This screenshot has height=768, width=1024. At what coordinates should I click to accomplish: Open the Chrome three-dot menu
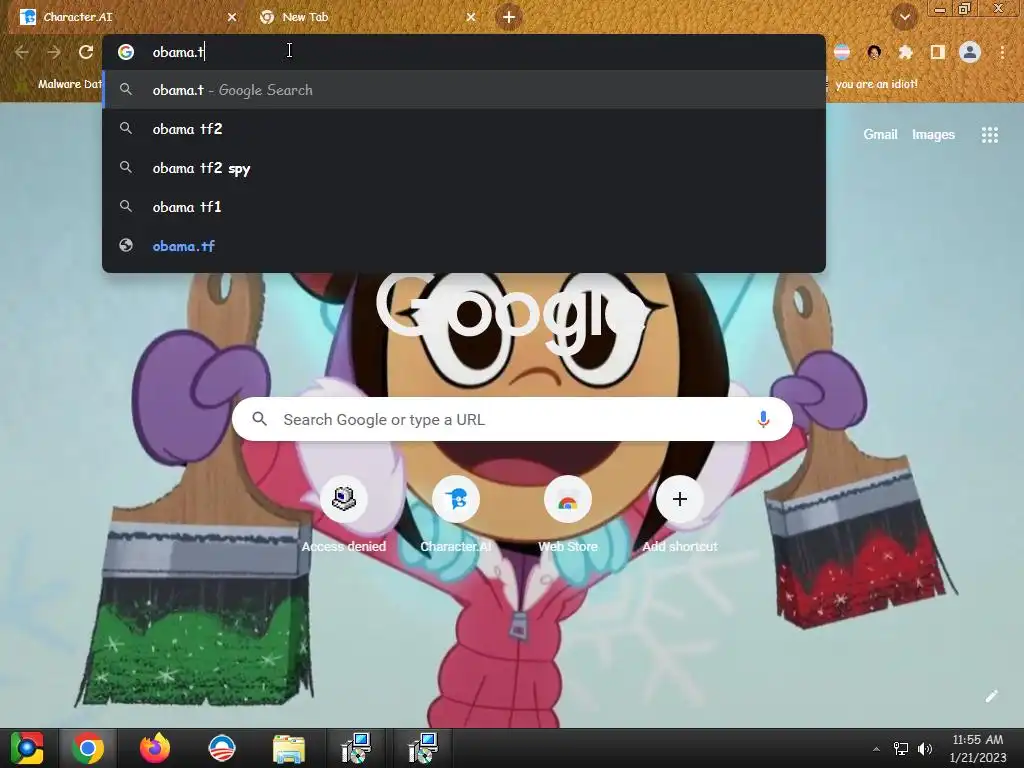(x=1002, y=52)
